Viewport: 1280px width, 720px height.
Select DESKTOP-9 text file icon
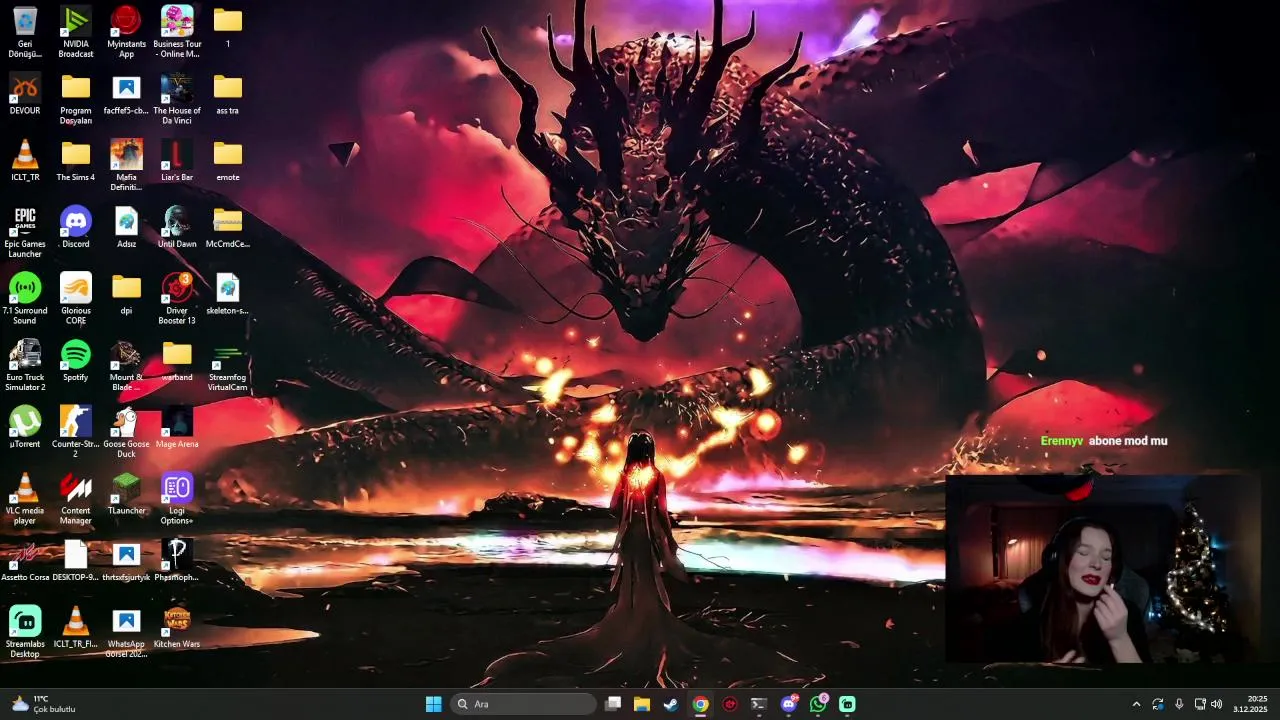[x=76, y=560]
